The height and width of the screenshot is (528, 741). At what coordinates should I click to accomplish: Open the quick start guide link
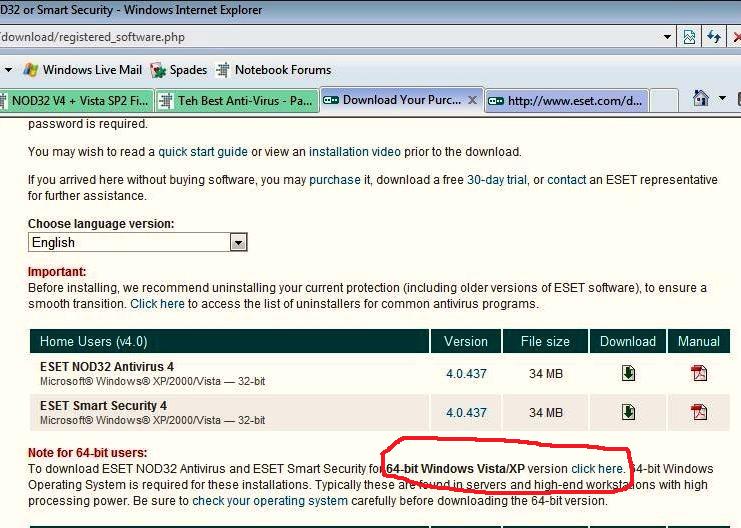coord(203,152)
